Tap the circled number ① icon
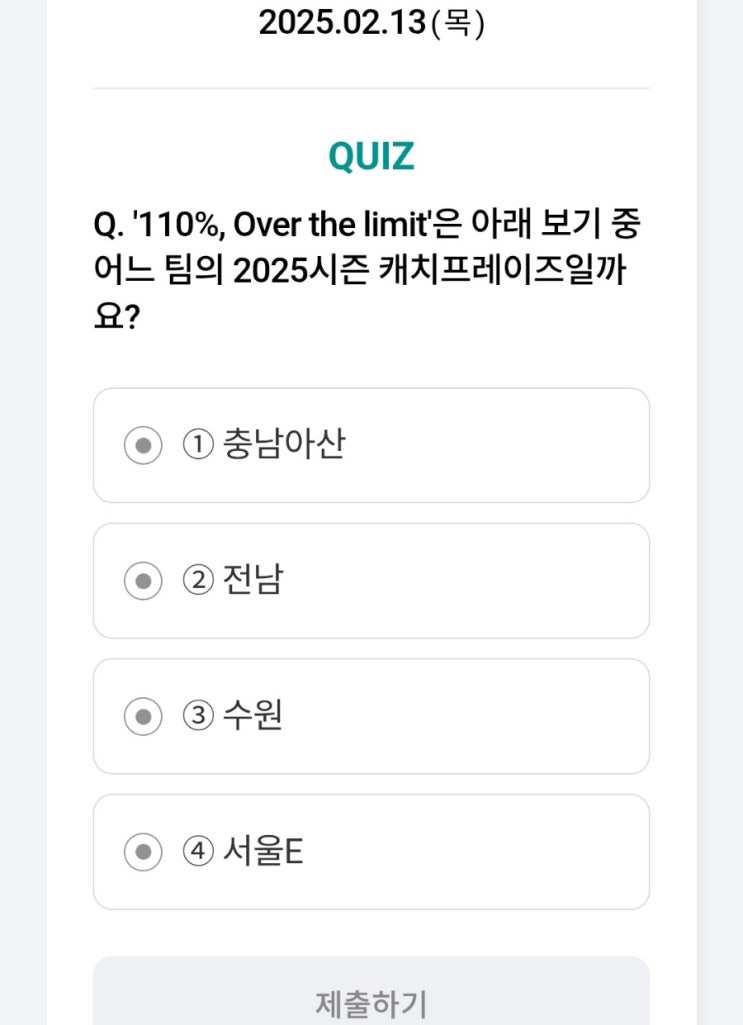The image size is (743, 1025). click(198, 445)
